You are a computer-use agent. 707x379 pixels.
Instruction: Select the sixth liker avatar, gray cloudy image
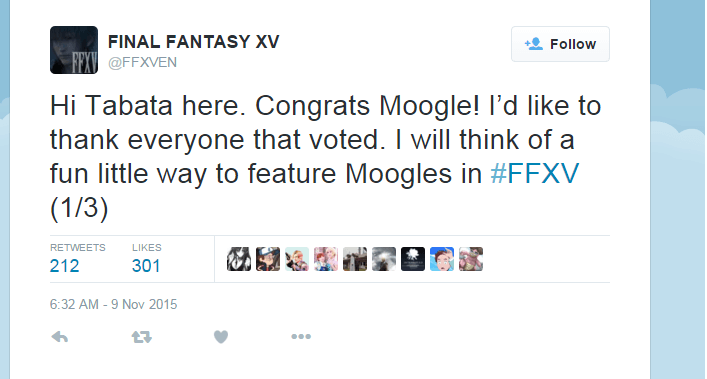pos(384,259)
